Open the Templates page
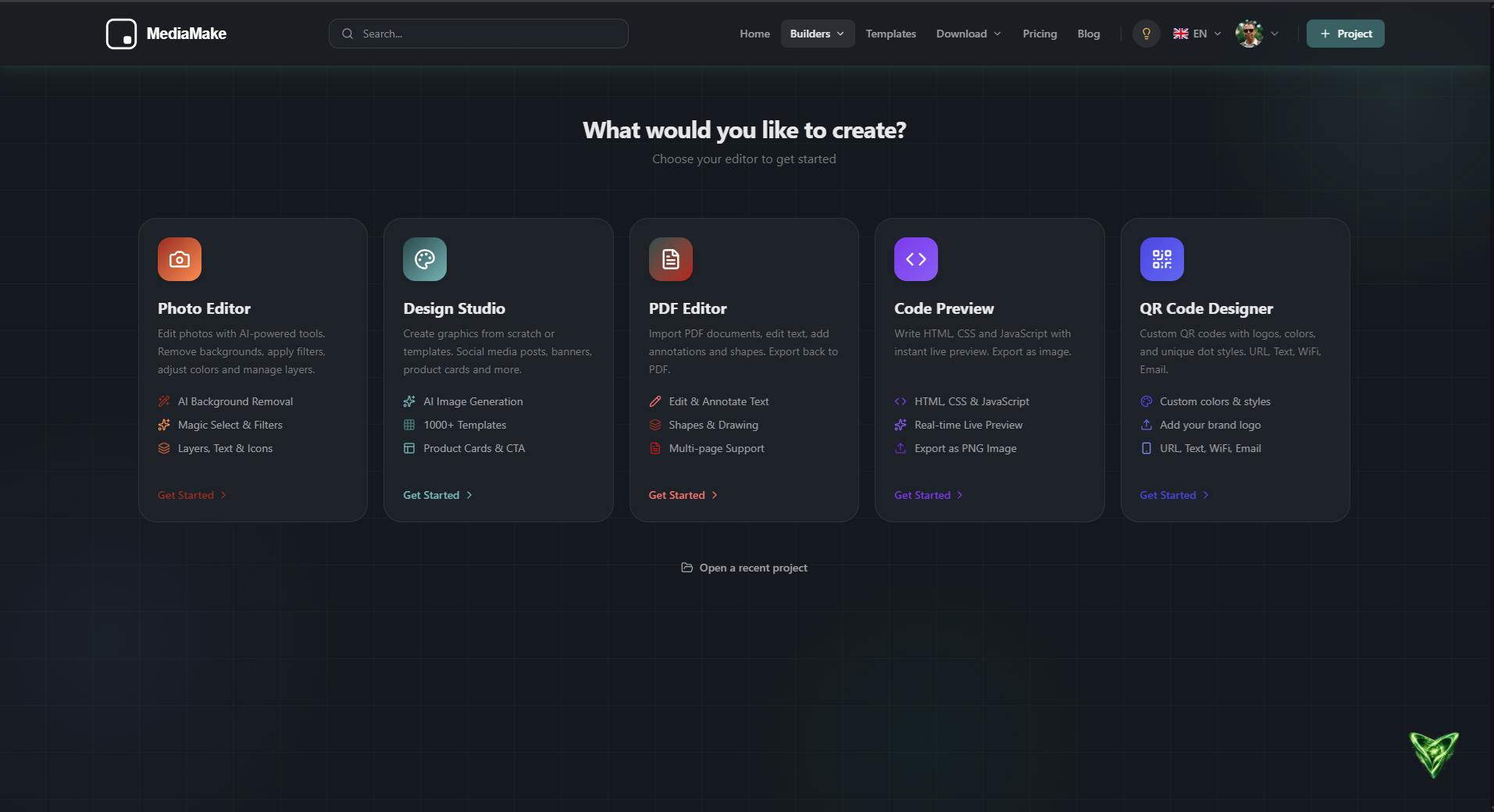Screen dimensions: 1494x812 (x=891, y=34)
